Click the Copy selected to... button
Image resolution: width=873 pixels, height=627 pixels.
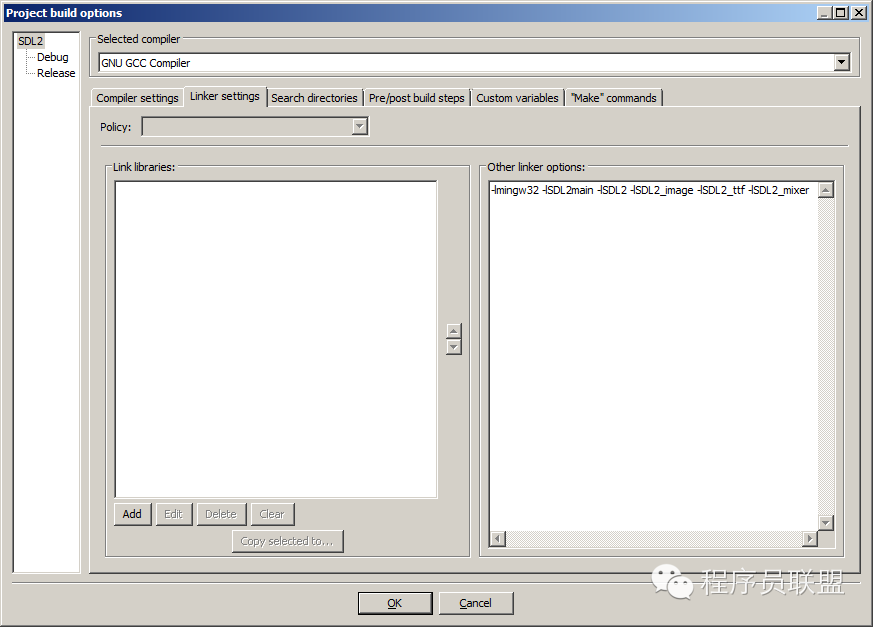(x=287, y=541)
